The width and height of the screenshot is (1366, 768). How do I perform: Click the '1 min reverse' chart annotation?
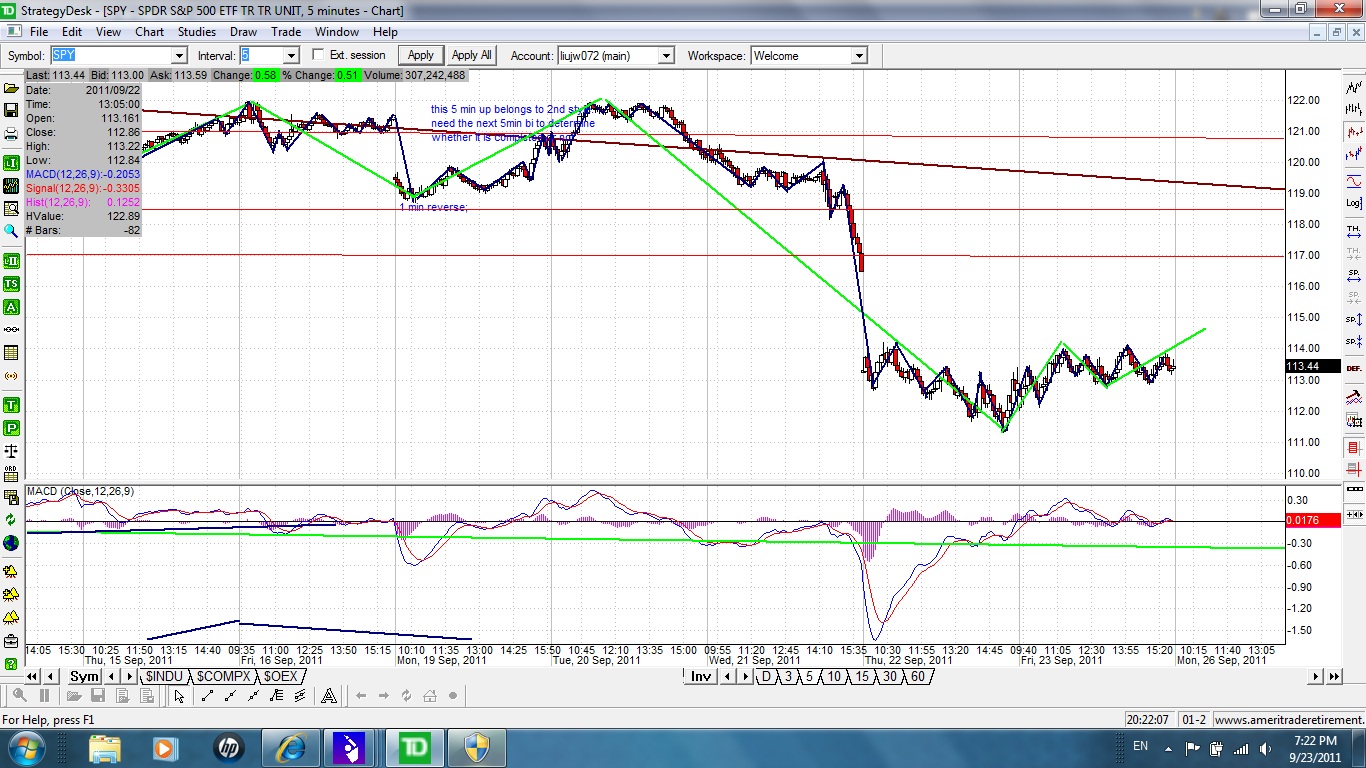tap(434, 208)
